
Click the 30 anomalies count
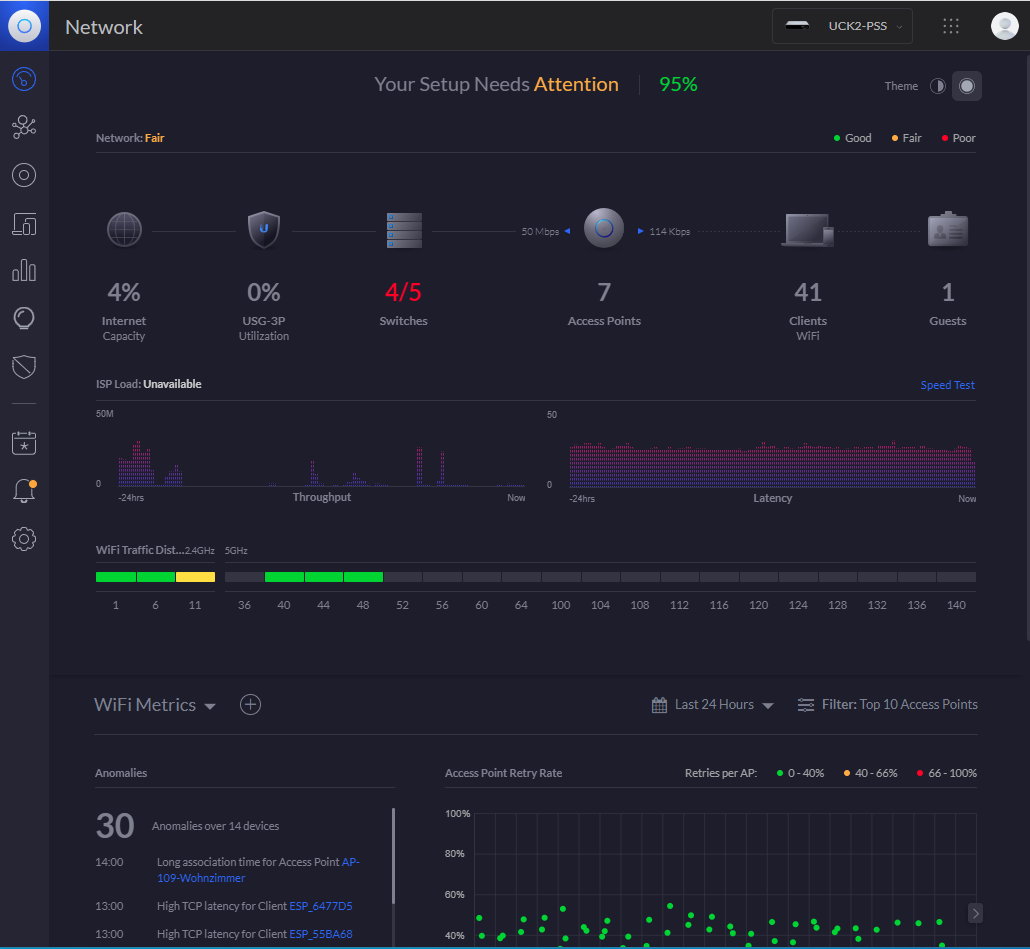click(x=115, y=826)
